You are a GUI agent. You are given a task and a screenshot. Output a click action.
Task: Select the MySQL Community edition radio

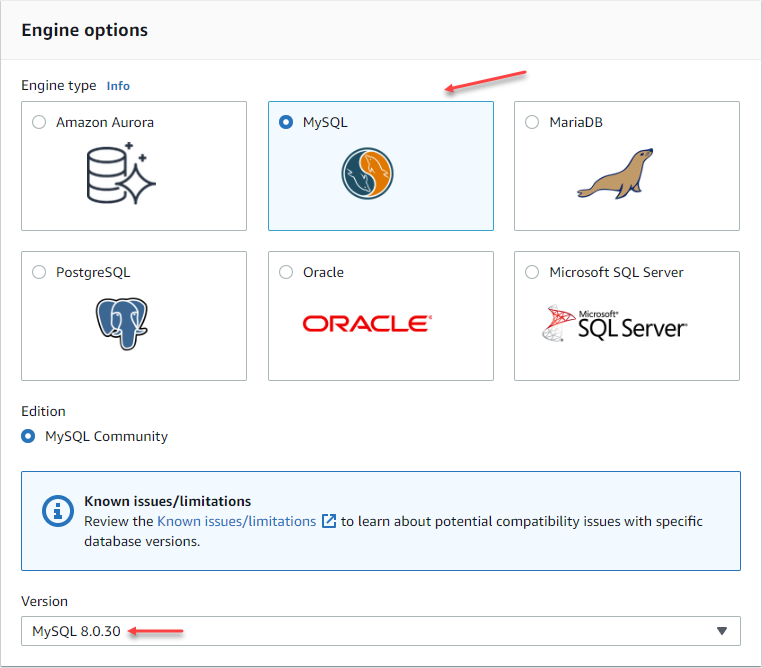click(x=29, y=436)
